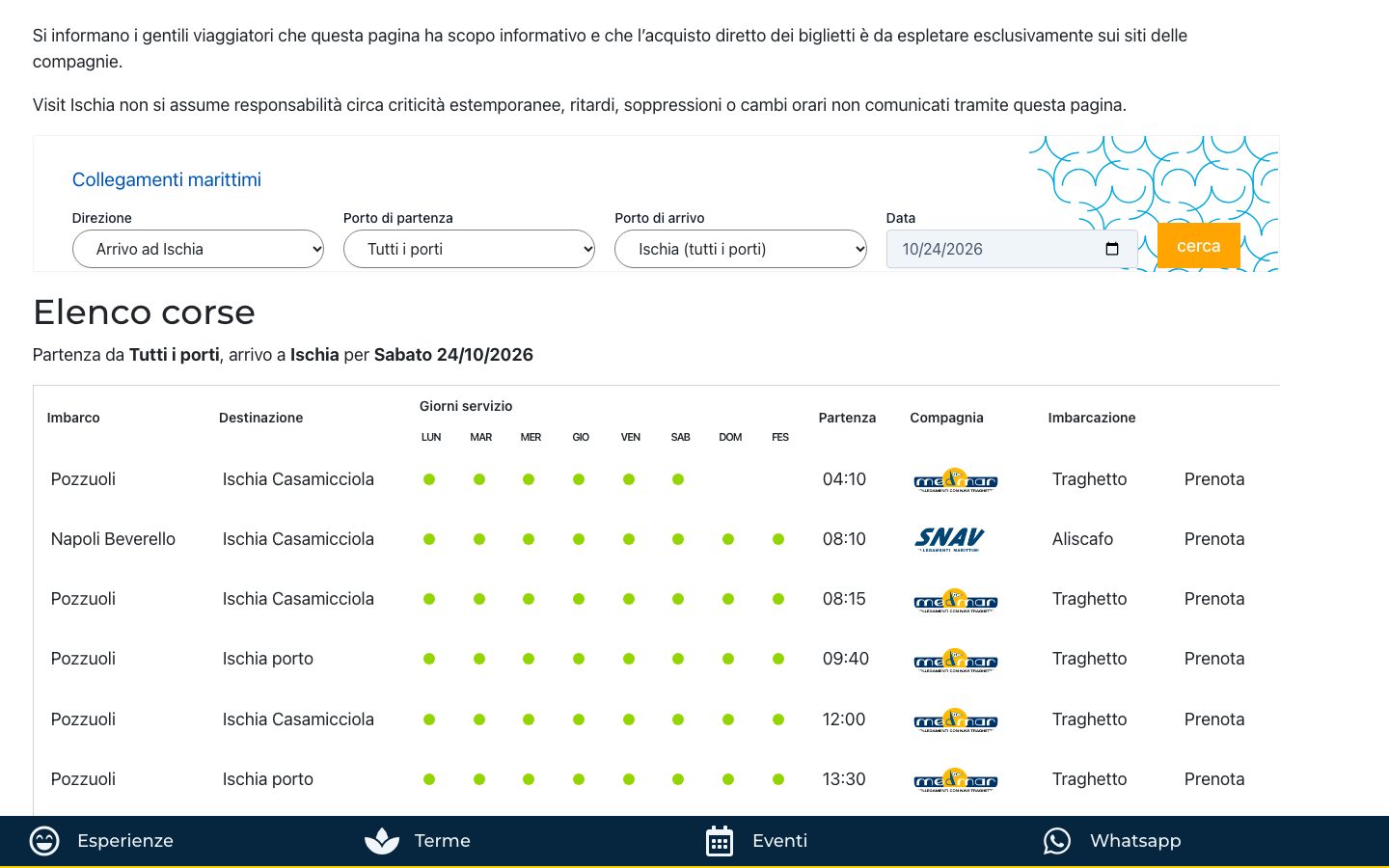This screenshot has height=868, width=1389.
Task: Open the Esperienze smiley icon
Action: pyautogui.click(x=44, y=841)
